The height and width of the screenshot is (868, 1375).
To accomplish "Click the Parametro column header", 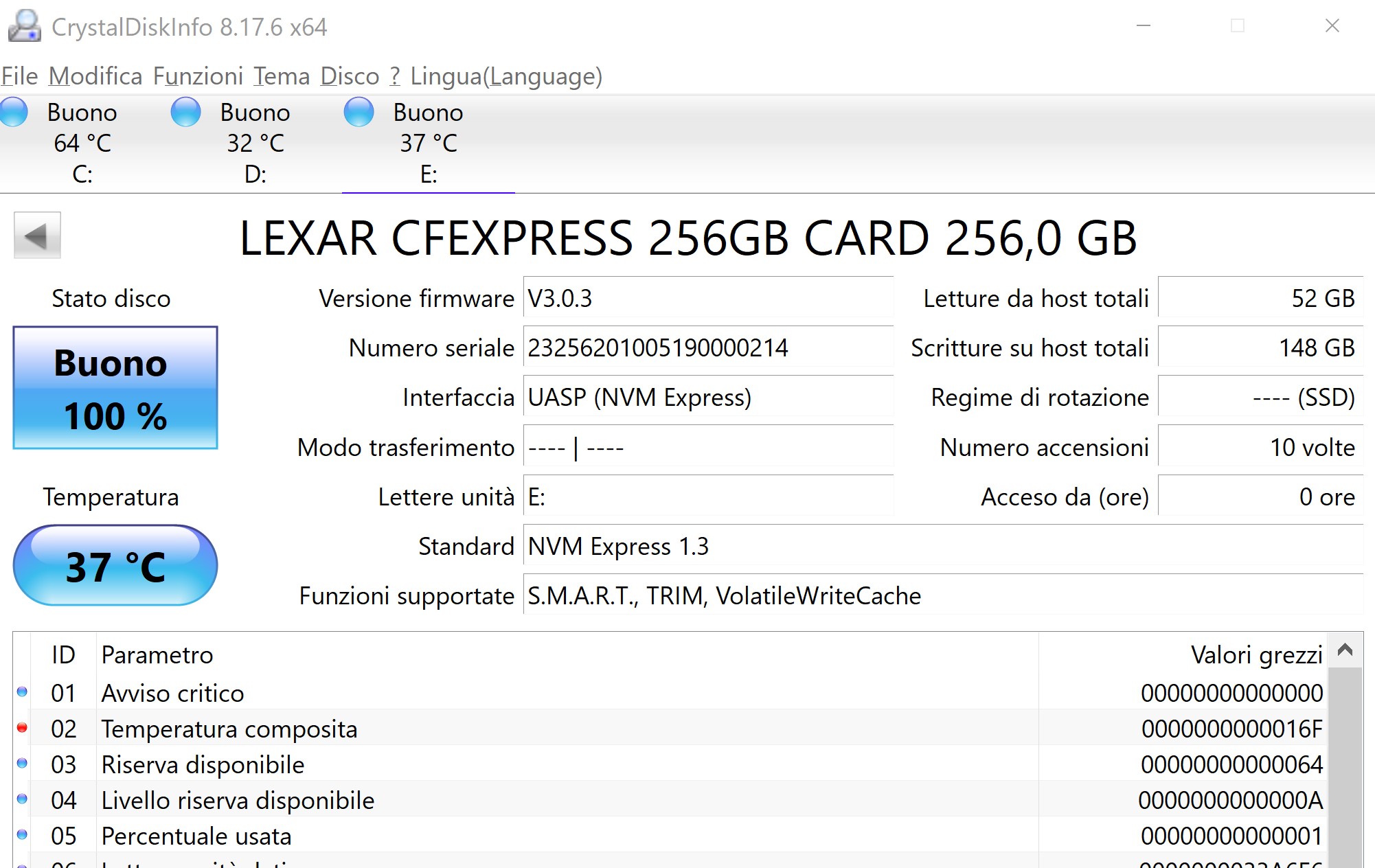I will click(x=567, y=654).
